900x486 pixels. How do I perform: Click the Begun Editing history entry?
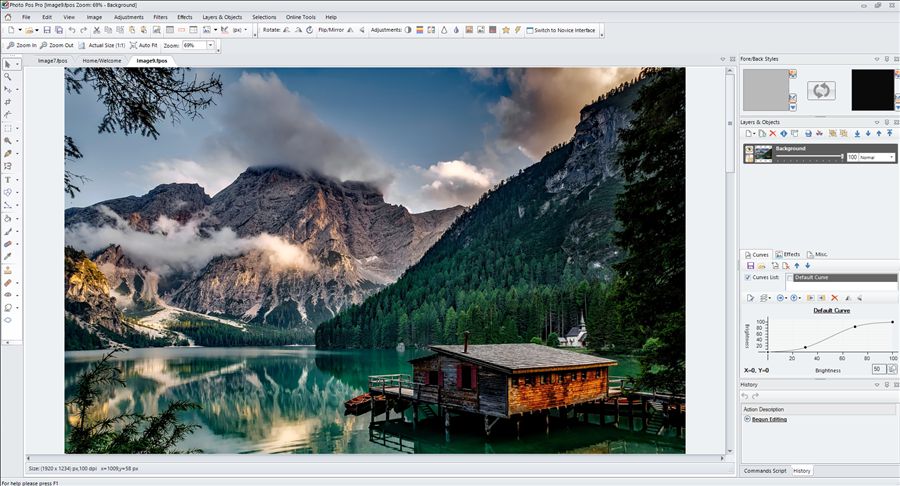click(x=769, y=419)
